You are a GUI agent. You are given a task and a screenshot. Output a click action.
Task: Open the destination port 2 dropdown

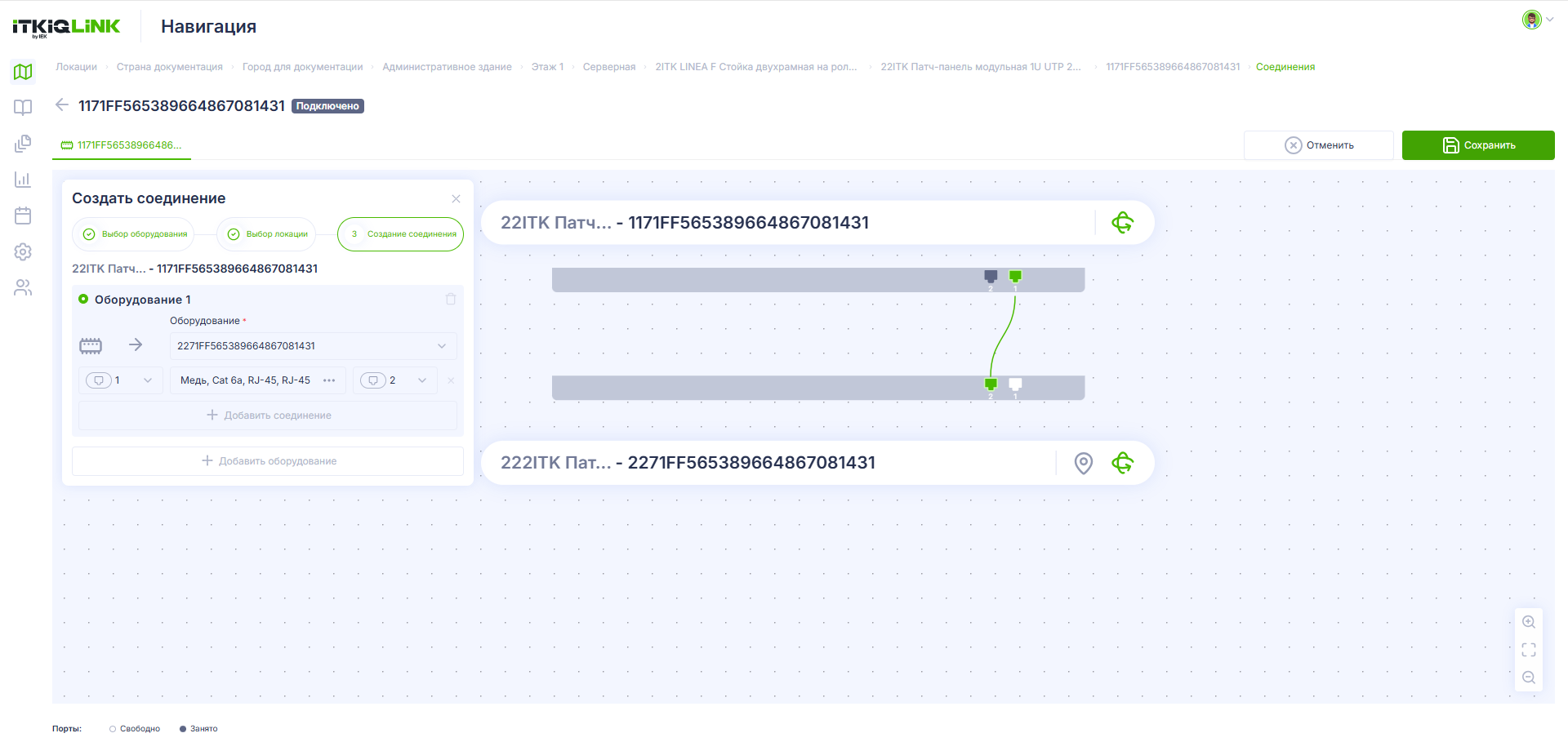pyautogui.click(x=395, y=380)
